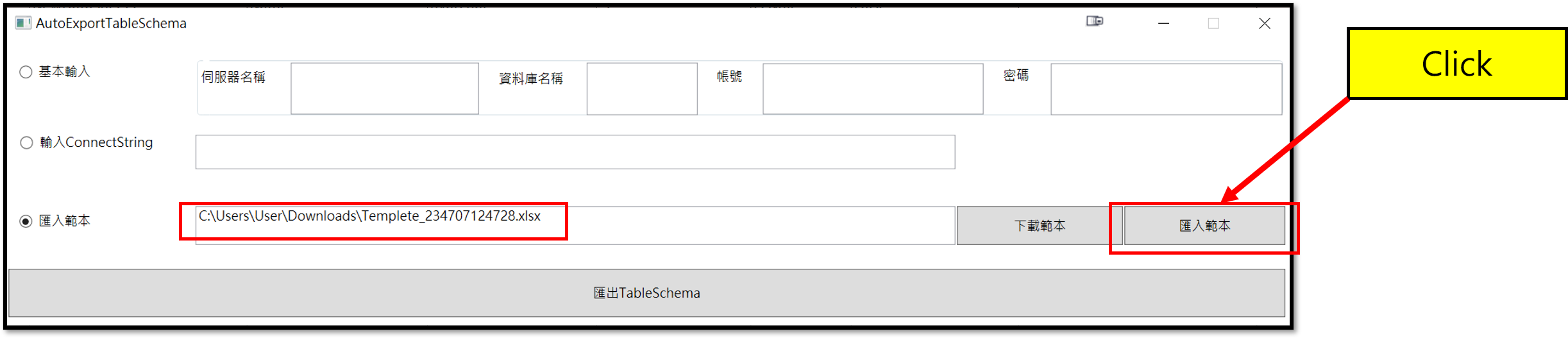Minimize the AutoExportTableSchema window
This screenshot has width=1568, height=338.
tap(1163, 23)
